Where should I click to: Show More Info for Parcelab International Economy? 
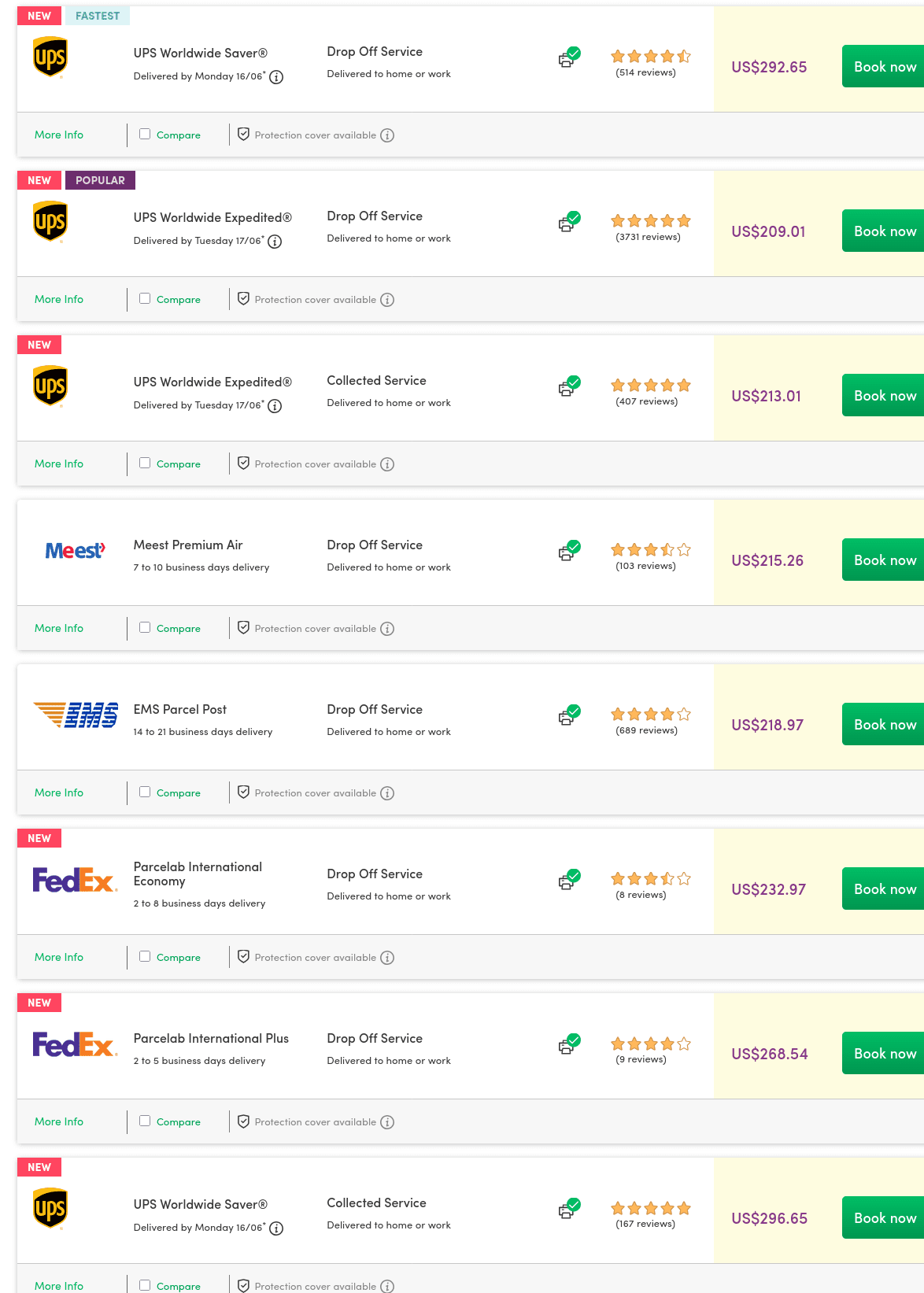click(59, 958)
